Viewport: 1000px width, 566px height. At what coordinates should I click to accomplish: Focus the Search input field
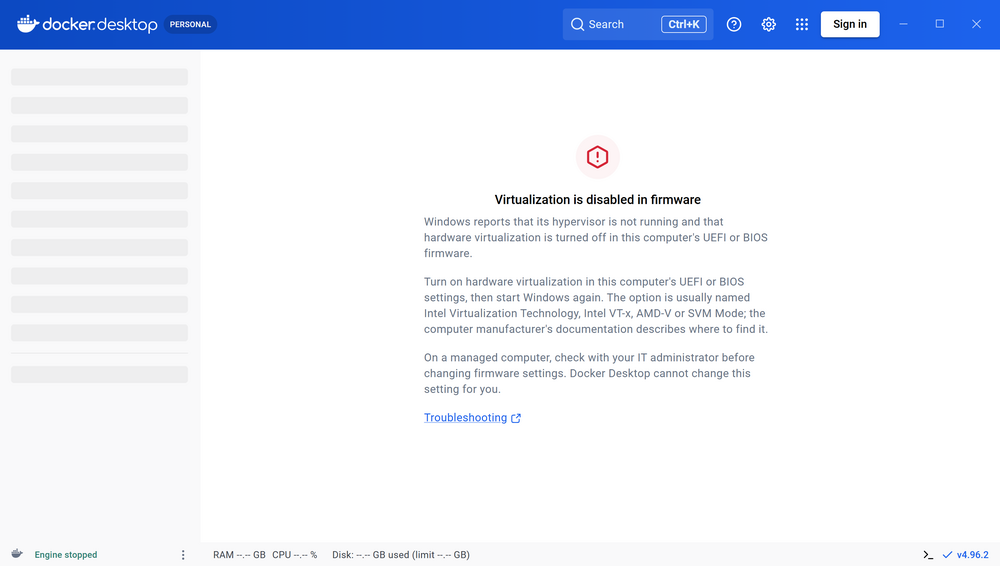638,24
